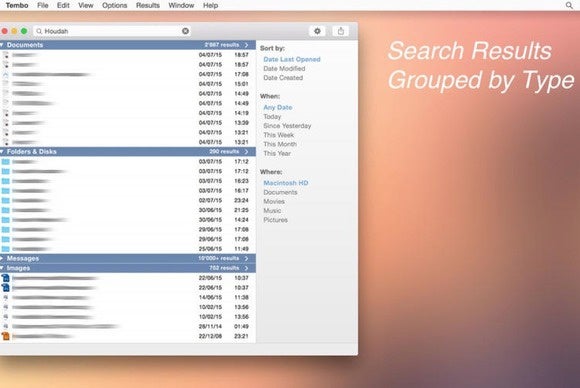The height and width of the screenshot is (388, 580).
Task: Limit search to Movies location
Action: coord(274,202)
